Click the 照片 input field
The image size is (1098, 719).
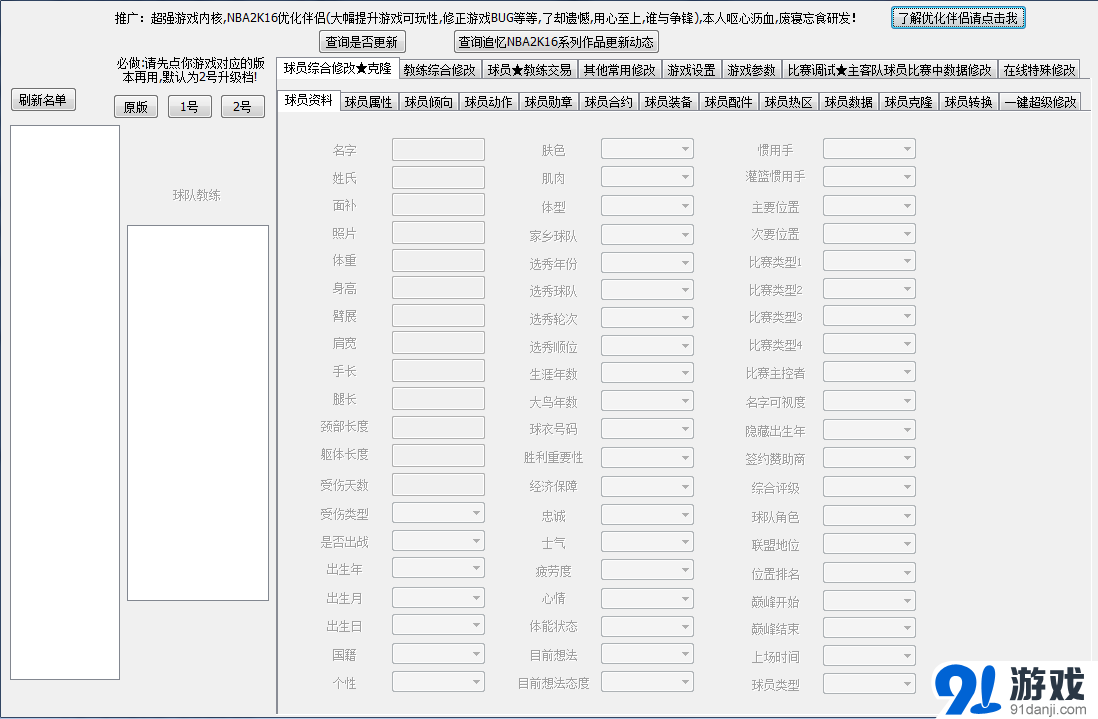[438, 232]
